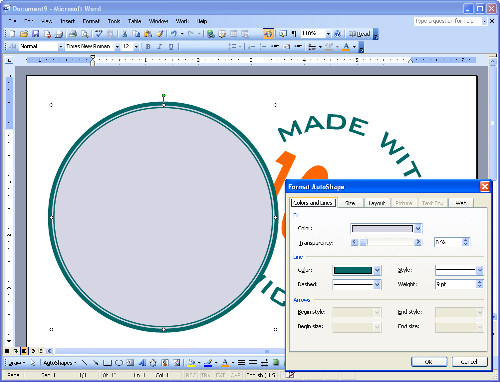
Task: Switch to the Web tab
Action: tap(461, 203)
